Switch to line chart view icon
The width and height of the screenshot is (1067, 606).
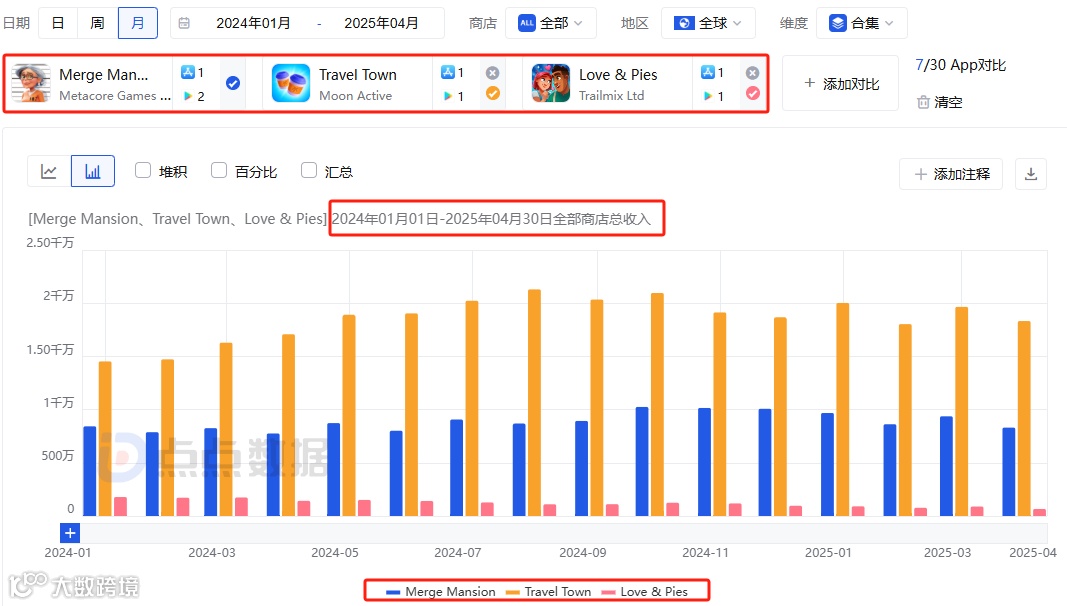[49, 171]
